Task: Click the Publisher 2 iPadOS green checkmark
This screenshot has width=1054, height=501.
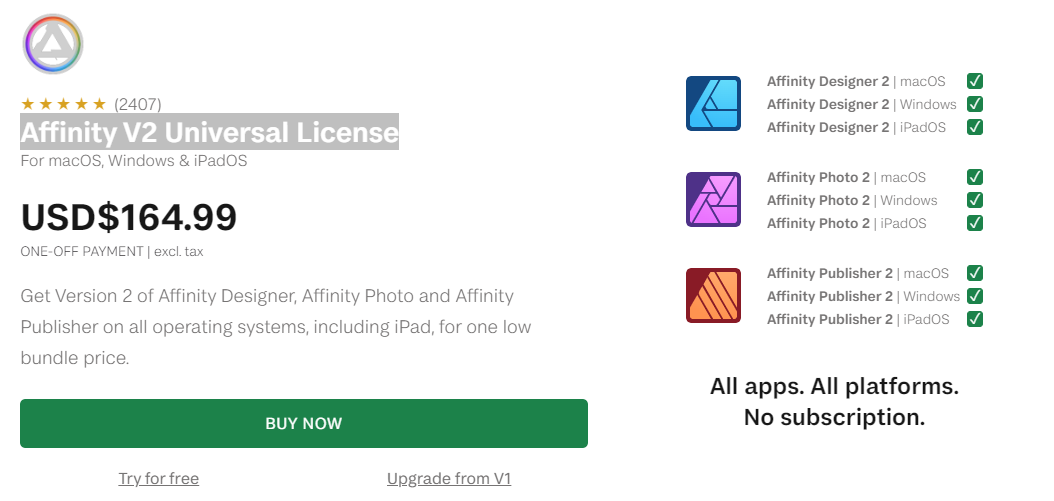Action: coord(975,319)
